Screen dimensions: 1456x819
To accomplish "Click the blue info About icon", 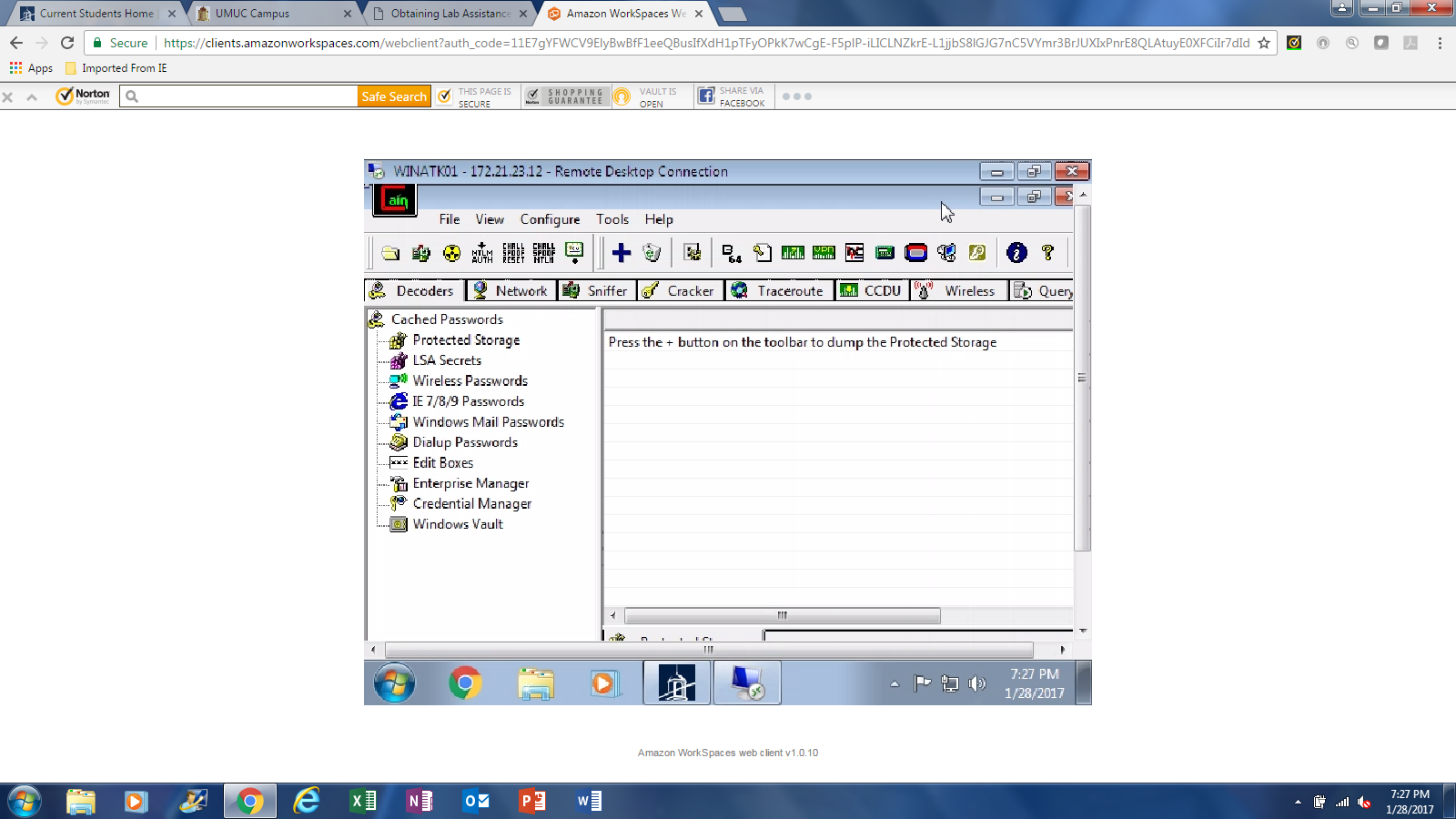I will coord(1016,253).
